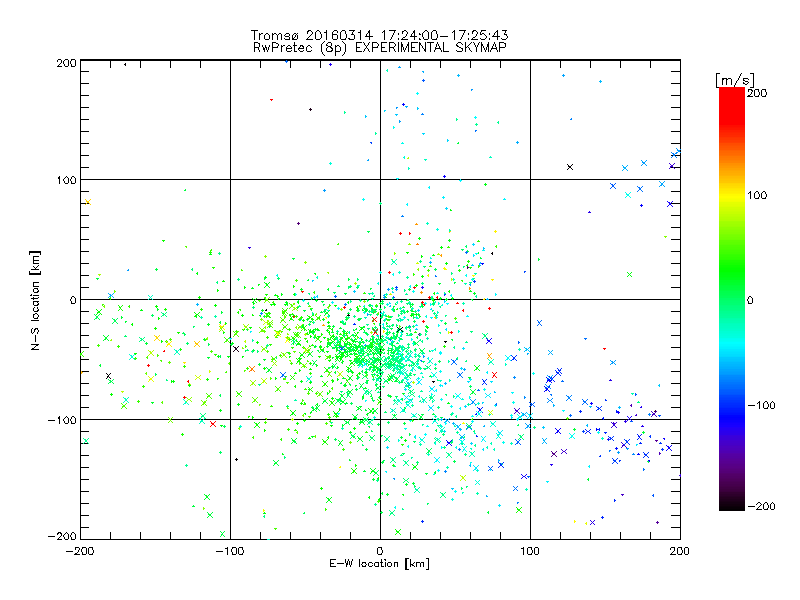Click the subtitle 'RwPretec (8p) EXPERIMENTAL SKYMAP'
The width and height of the screenshot is (800, 600).
tap(380, 48)
